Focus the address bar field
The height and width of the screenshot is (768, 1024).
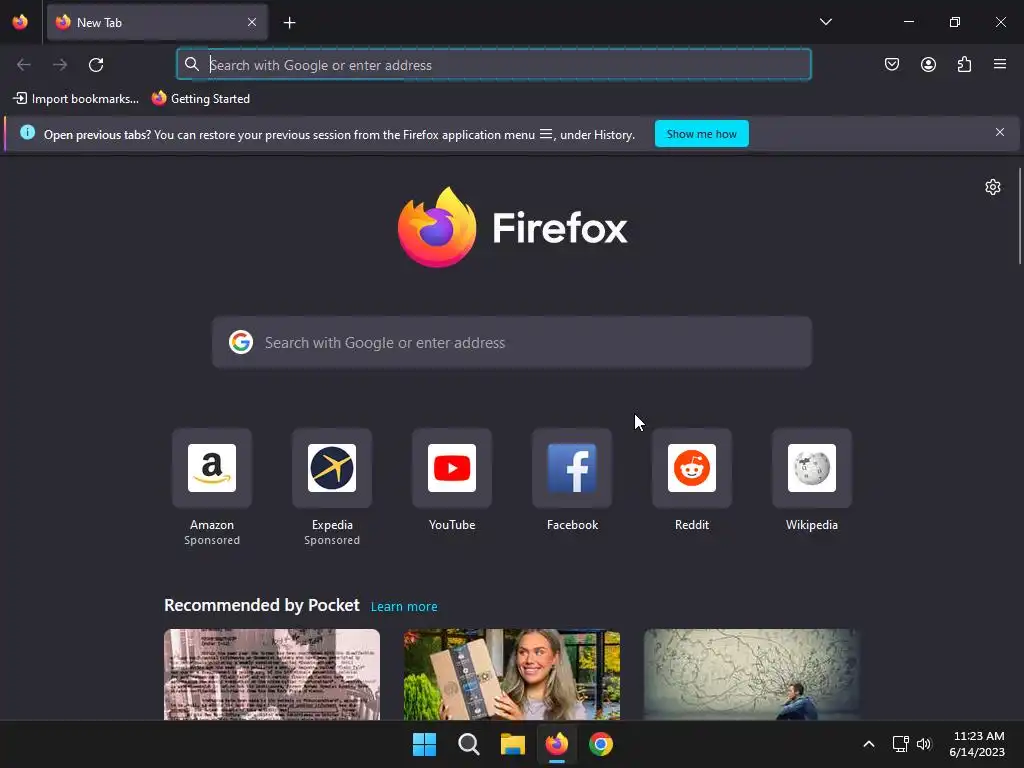tap(494, 65)
